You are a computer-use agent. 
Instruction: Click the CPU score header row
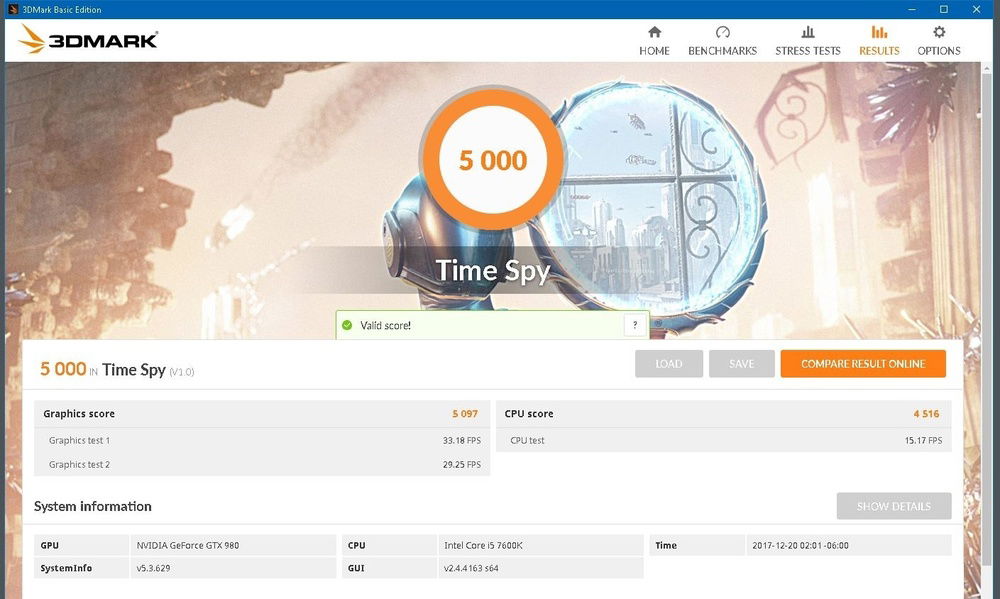[723, 414]
